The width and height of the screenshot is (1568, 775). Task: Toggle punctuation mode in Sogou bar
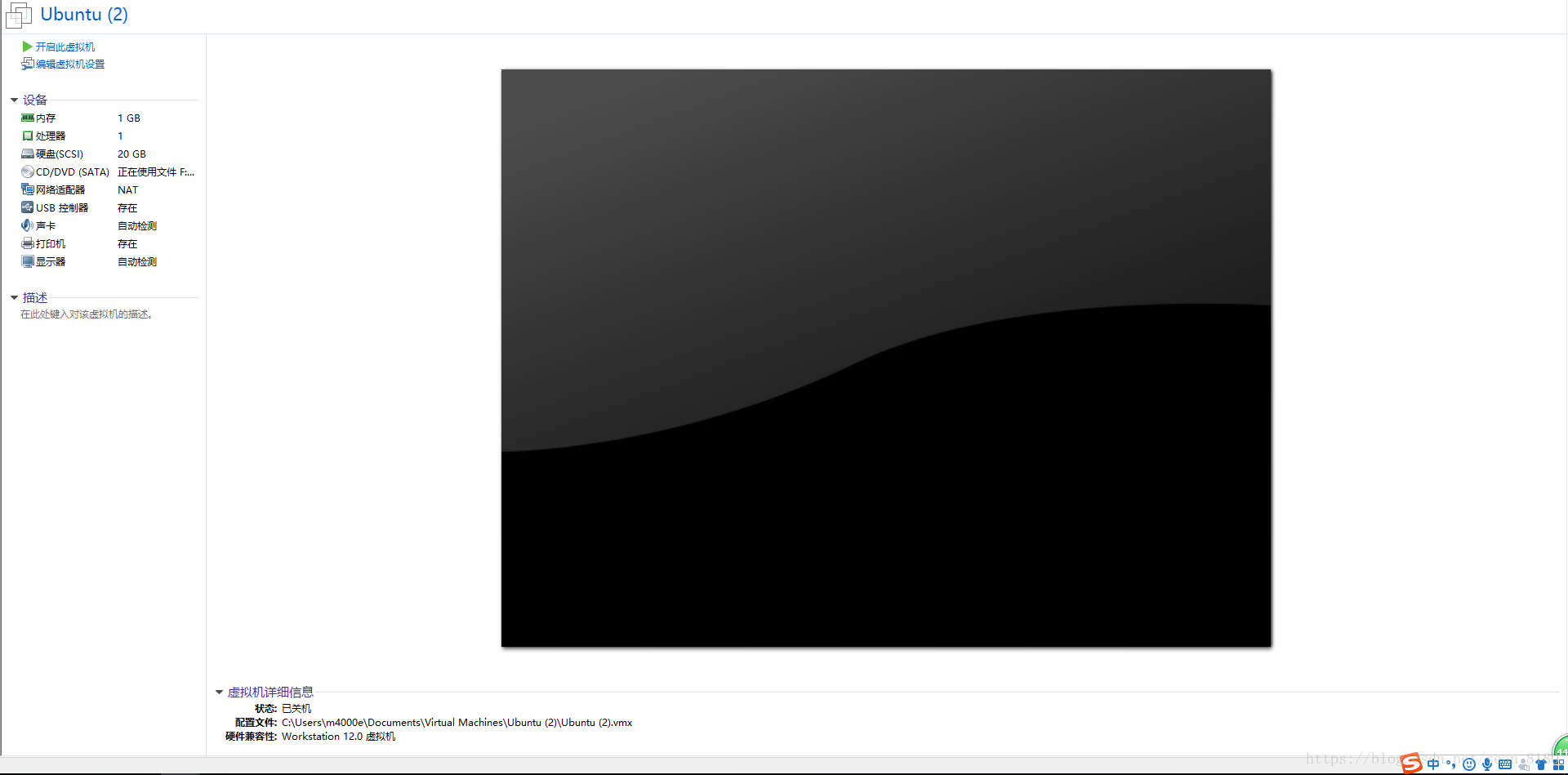tap(1450, 764)
